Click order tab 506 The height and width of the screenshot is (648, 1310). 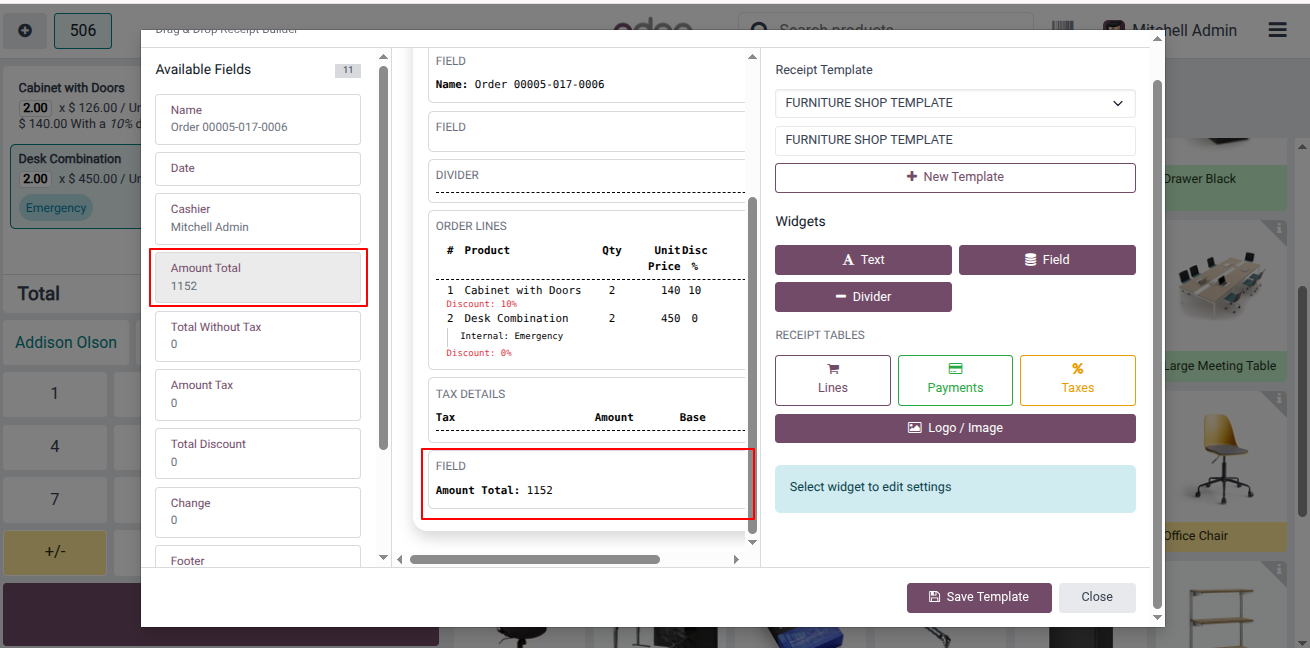click(x=83, y=31)
